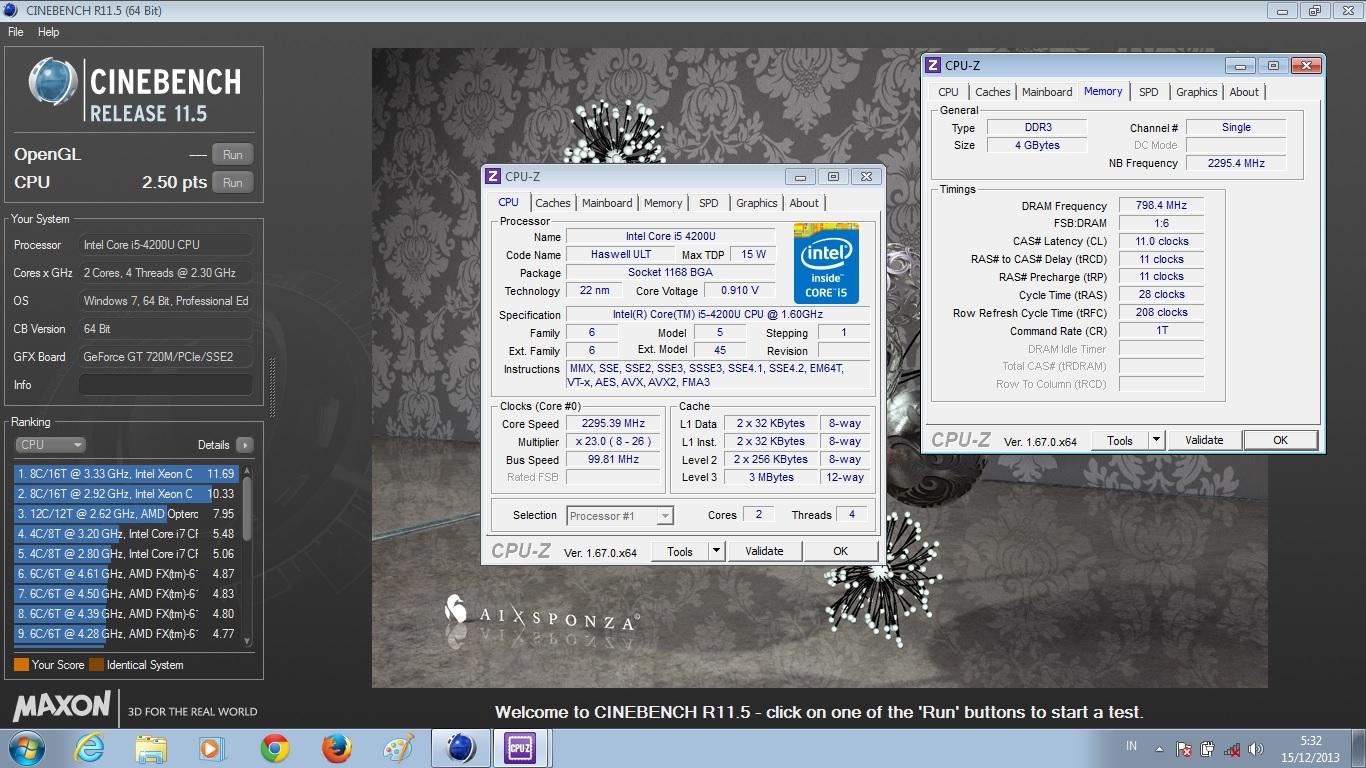This screenshot has height=768, width=1366.
Task: Open Mainboard tab in CPU-Z Memory window
Action: click(1047, 92)
